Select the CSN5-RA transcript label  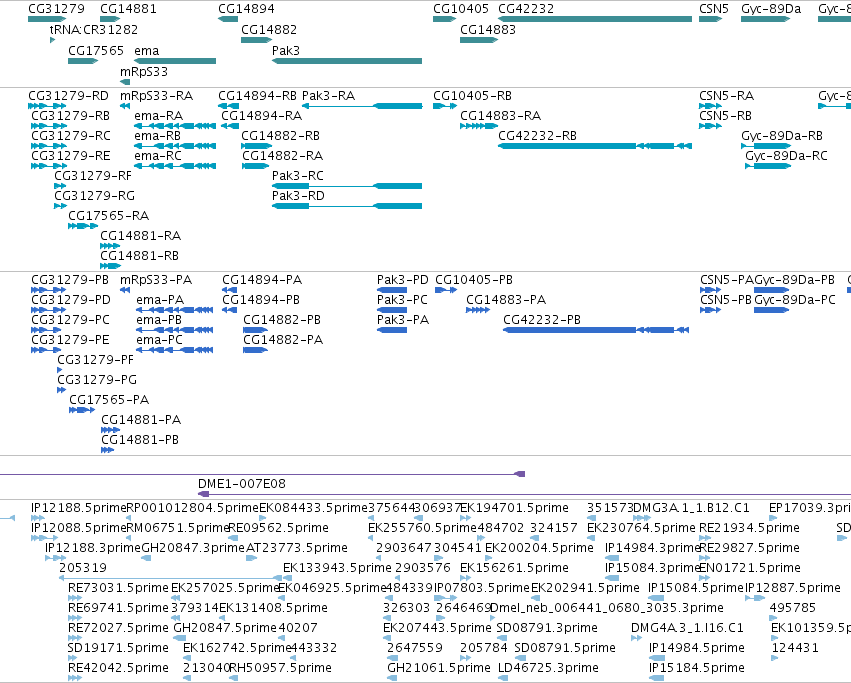coord(726,96)
